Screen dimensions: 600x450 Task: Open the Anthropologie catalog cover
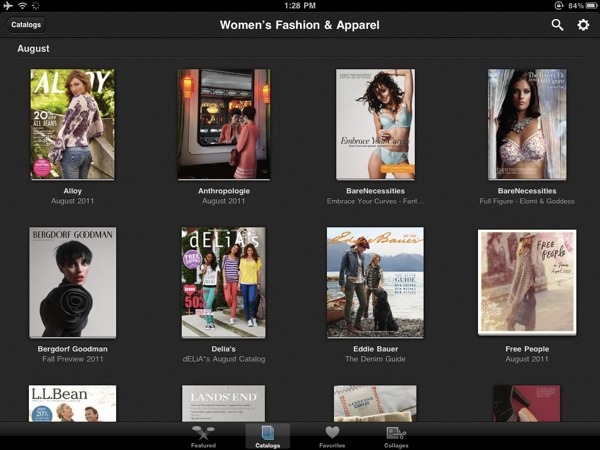pos(224,124)
